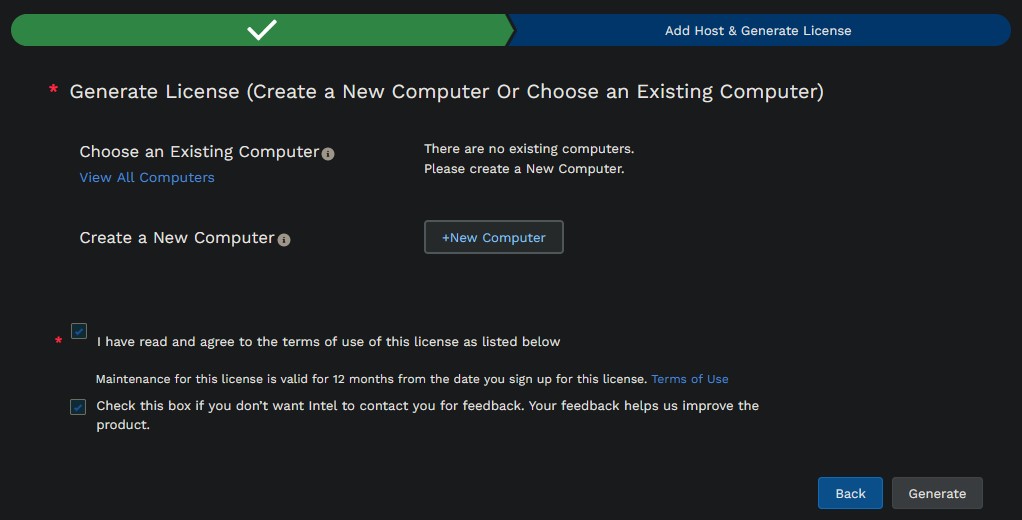Open info icon beside Choose an Existing Computer
This screenshot has width=1022, height=520.
pyautogui.click(x=328, y=154)
